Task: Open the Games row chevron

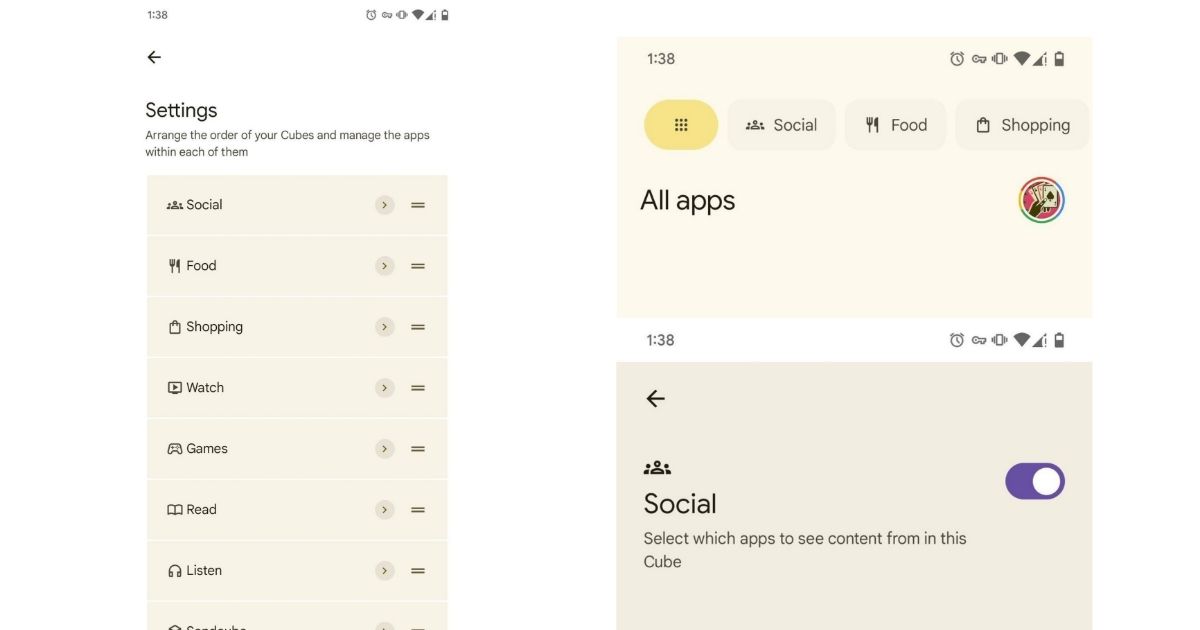Action: coord(385,449)
